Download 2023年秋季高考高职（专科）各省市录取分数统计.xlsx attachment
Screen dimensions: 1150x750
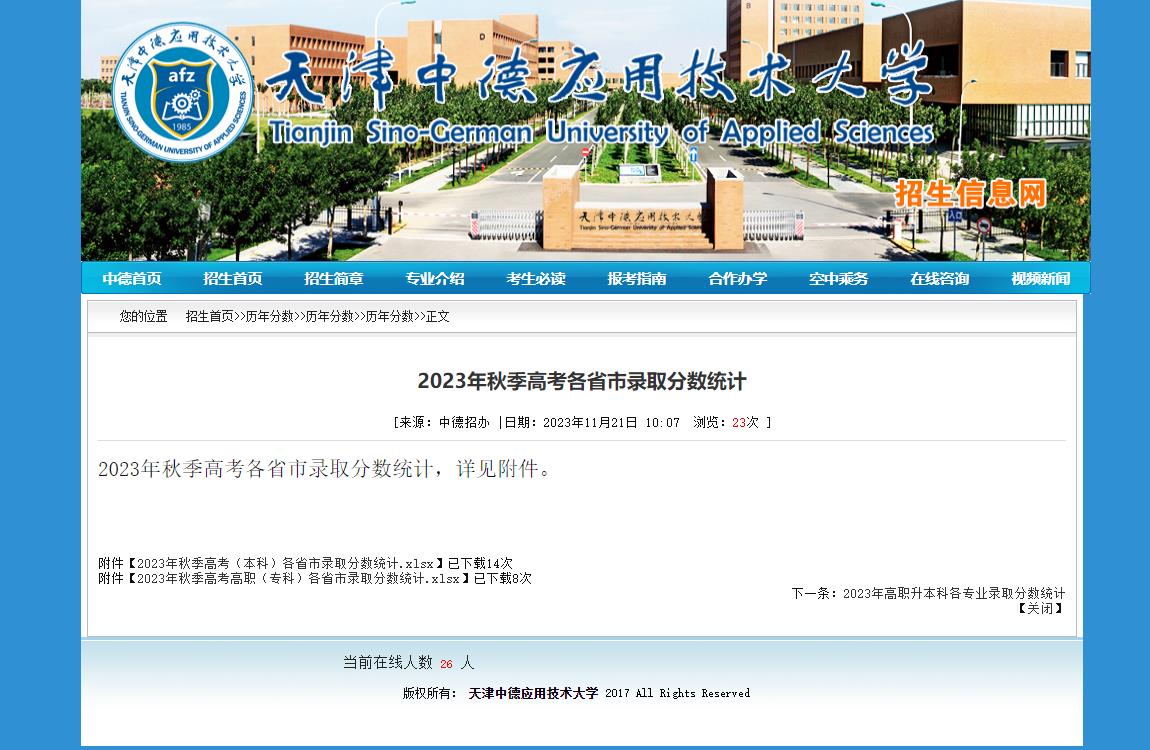(299, 578)
